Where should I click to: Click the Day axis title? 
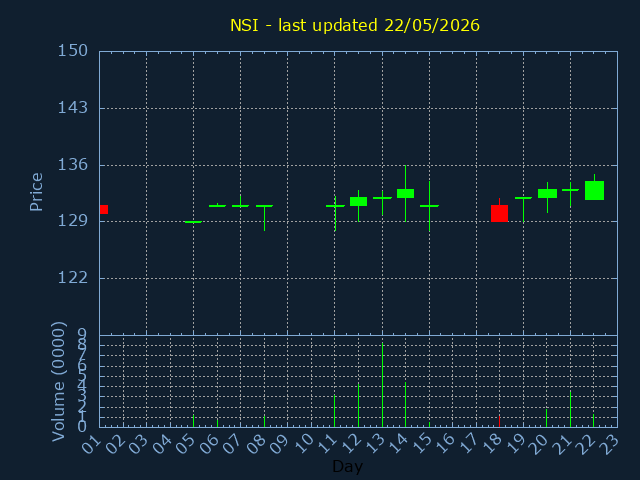tap(347, 466)
